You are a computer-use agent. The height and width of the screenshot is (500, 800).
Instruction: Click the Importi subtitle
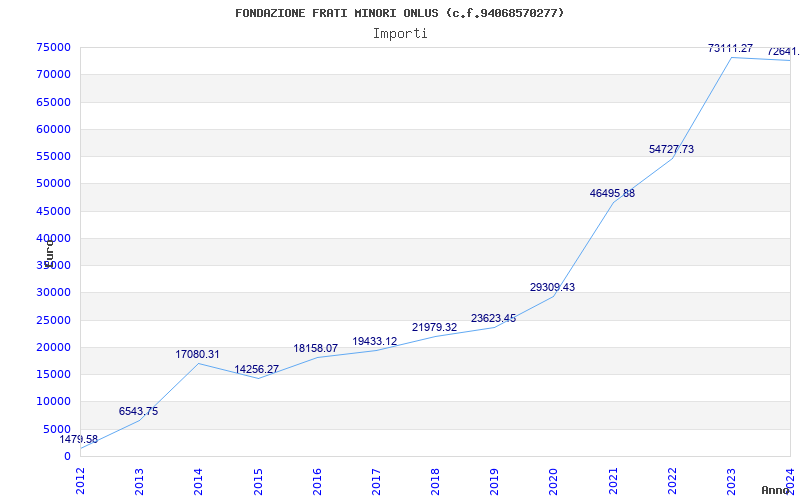tap(400, 34)
